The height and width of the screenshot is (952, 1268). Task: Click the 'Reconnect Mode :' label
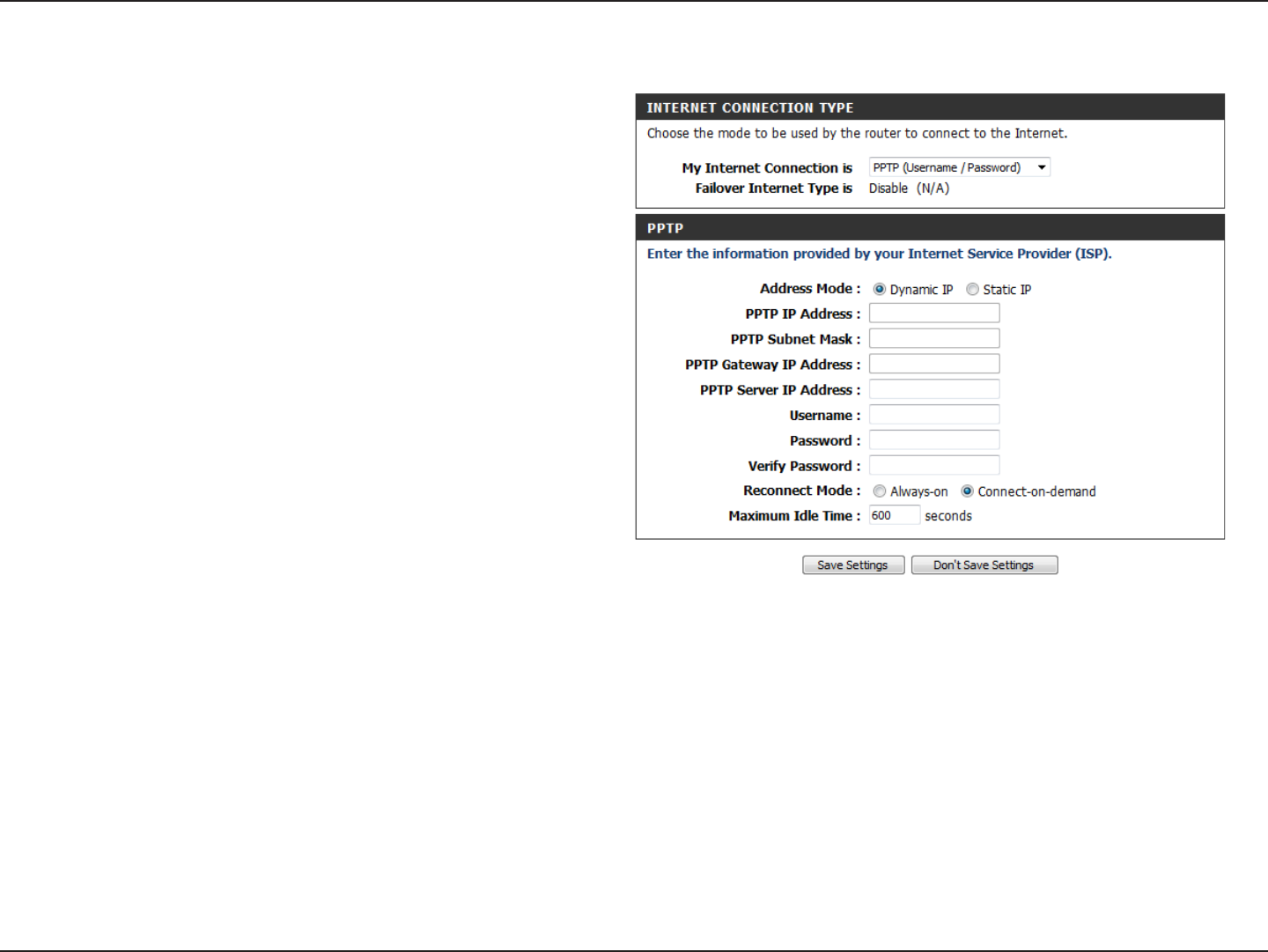click(x=802, y=491)
